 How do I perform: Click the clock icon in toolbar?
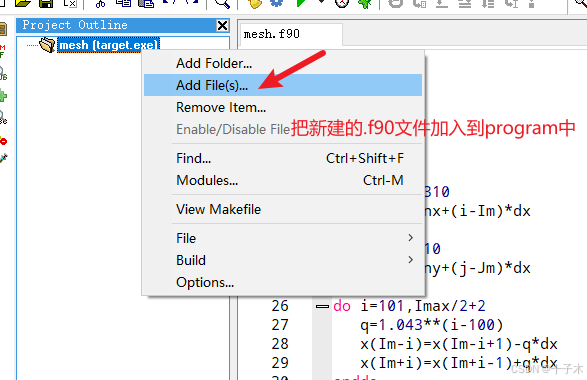pyautogui.click(x=342, y=4)
